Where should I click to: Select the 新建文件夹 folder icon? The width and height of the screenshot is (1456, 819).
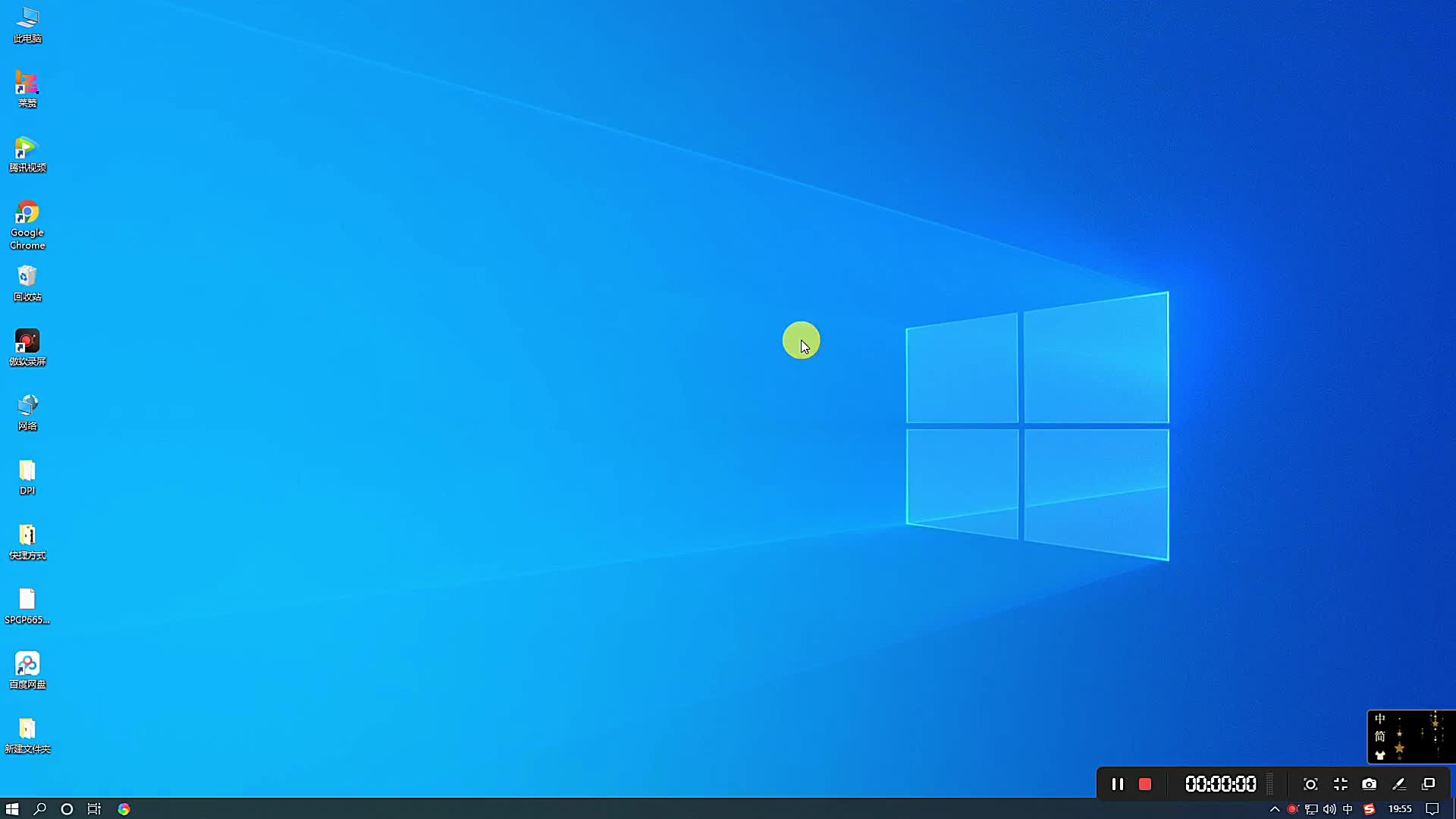[27, 735]
